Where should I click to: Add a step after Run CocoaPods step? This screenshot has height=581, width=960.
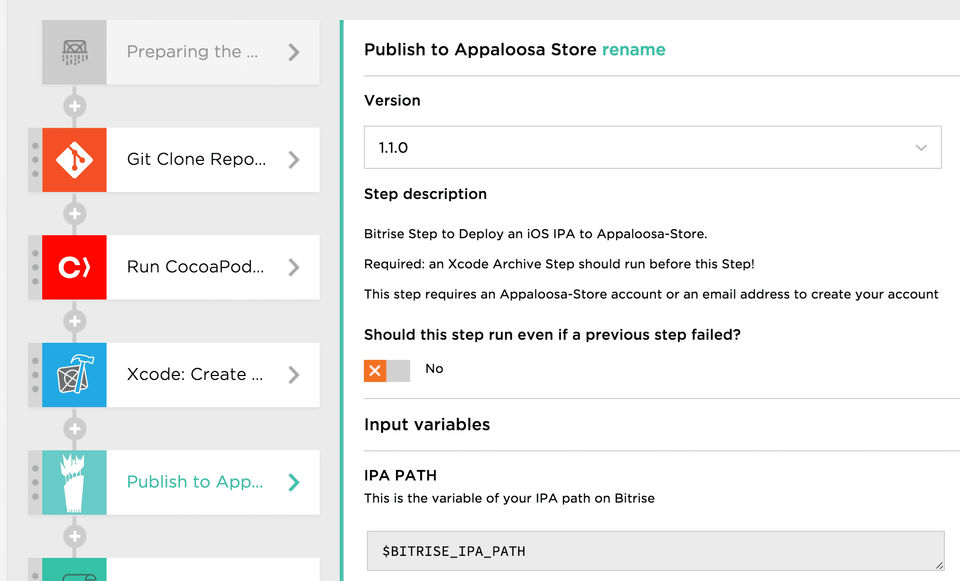click(x=74, y=321)
